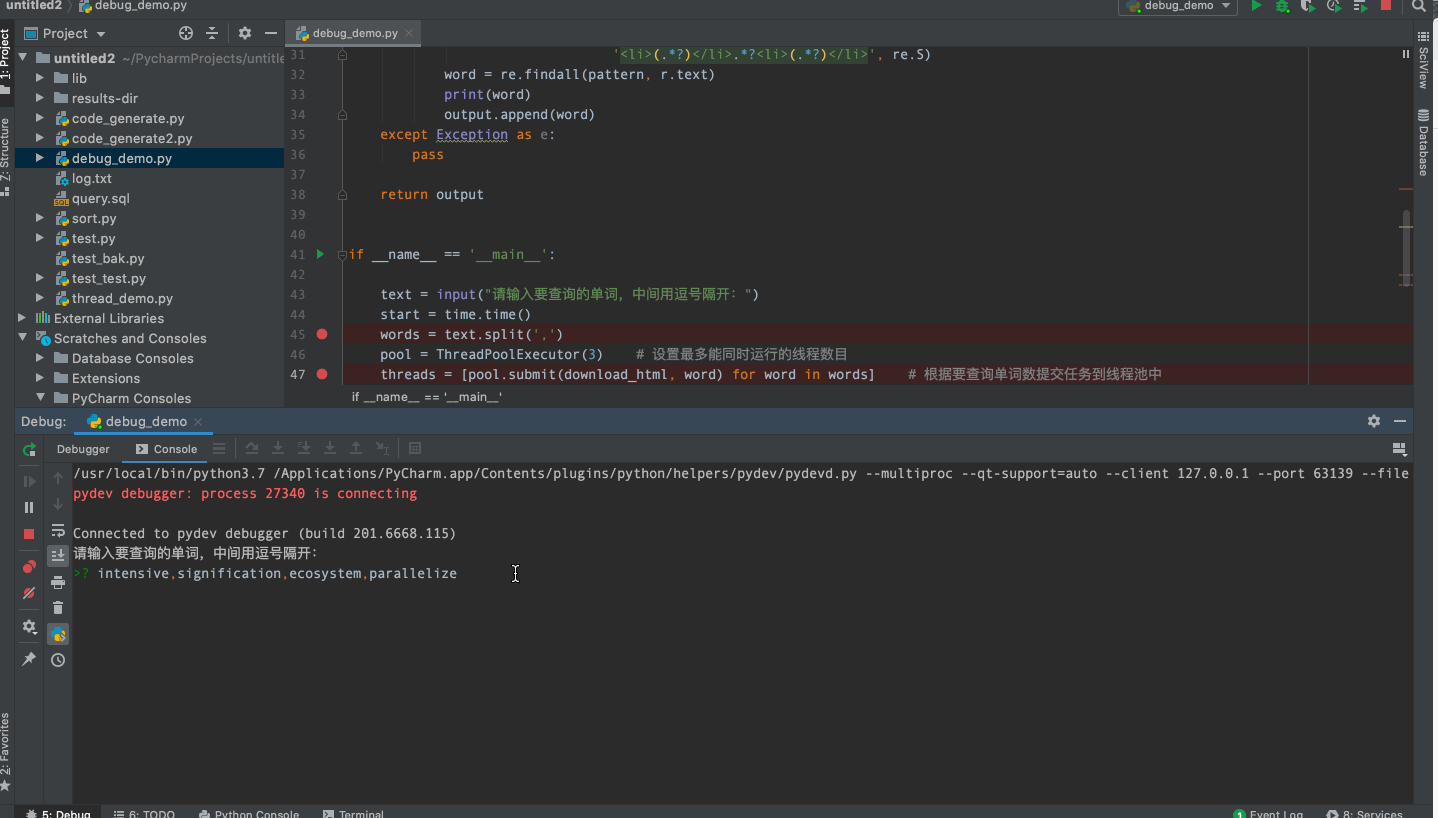Viewport: 1438px width, 818px height.
Task: Expand the lib folder
Action: (40, 78)
